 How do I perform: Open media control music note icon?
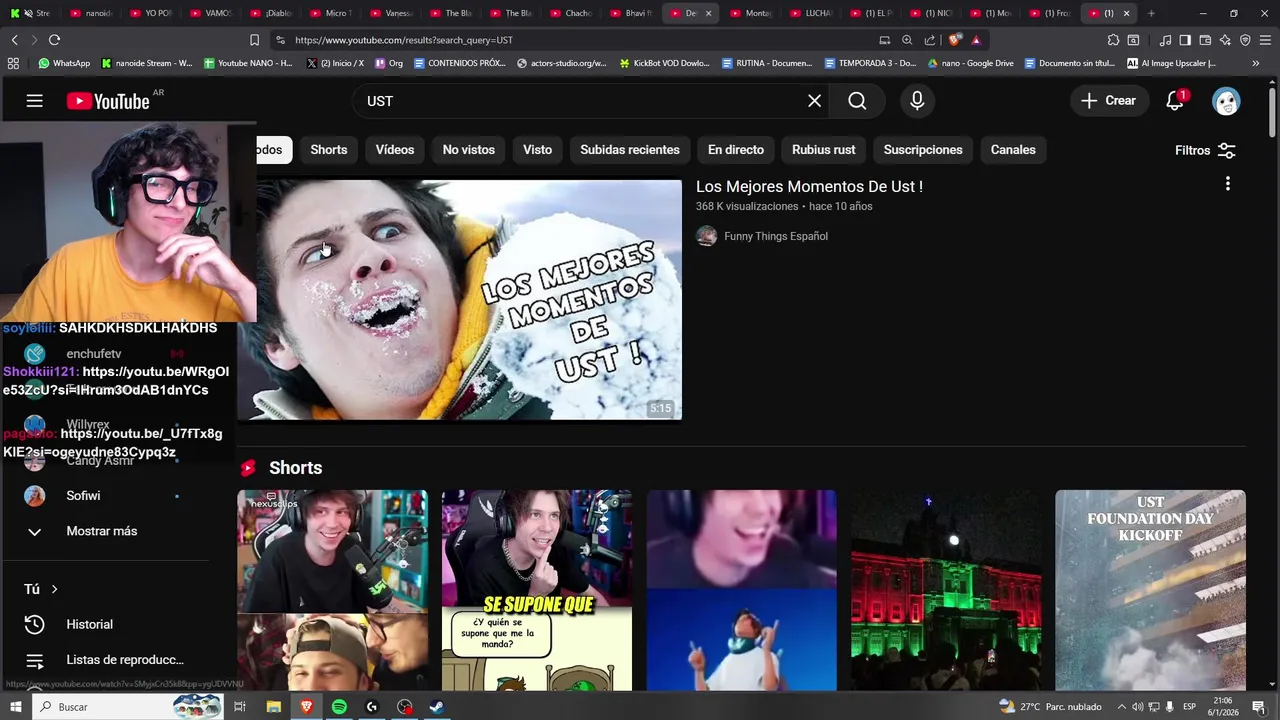(x=1165, y=40)
